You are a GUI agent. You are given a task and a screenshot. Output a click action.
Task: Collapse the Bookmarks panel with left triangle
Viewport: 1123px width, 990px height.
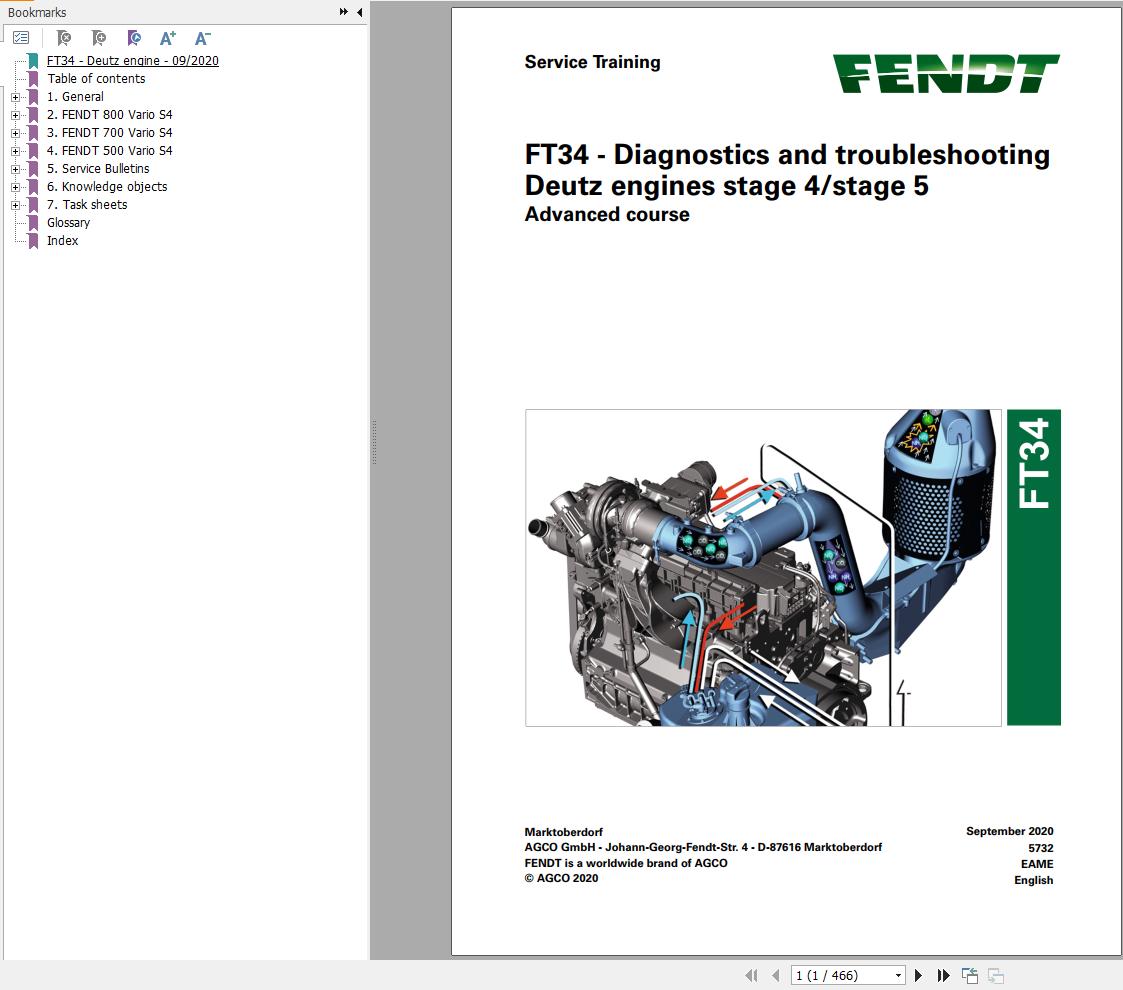(360, 12)
